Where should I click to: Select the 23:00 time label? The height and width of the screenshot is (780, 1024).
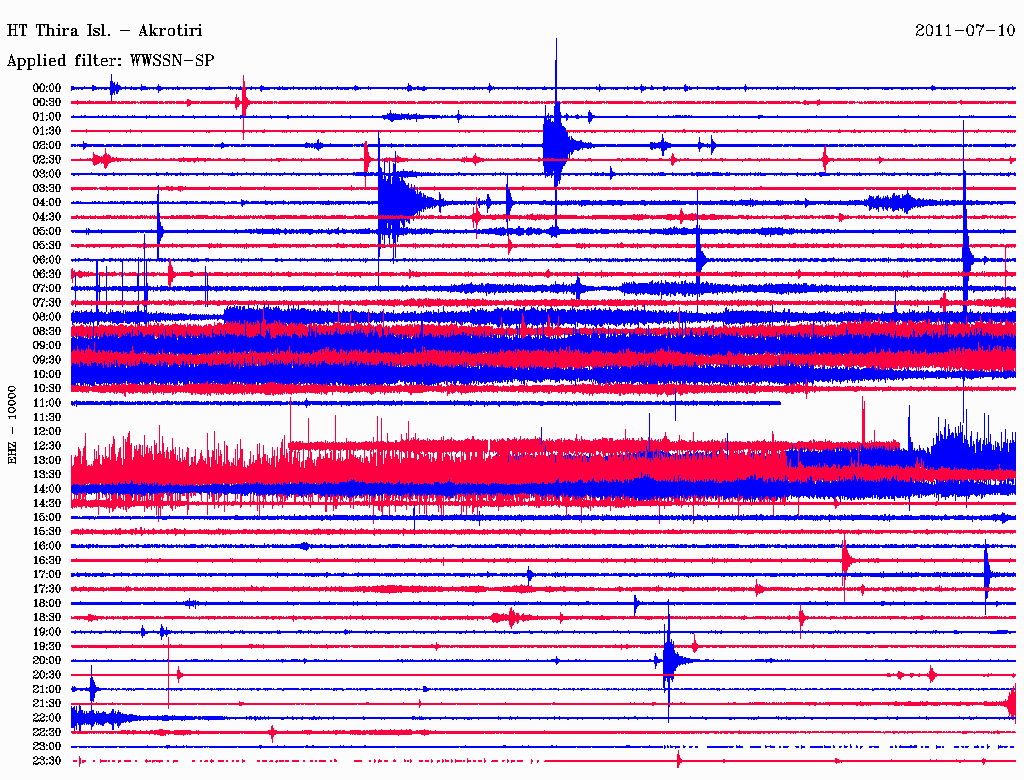(47, 747)
